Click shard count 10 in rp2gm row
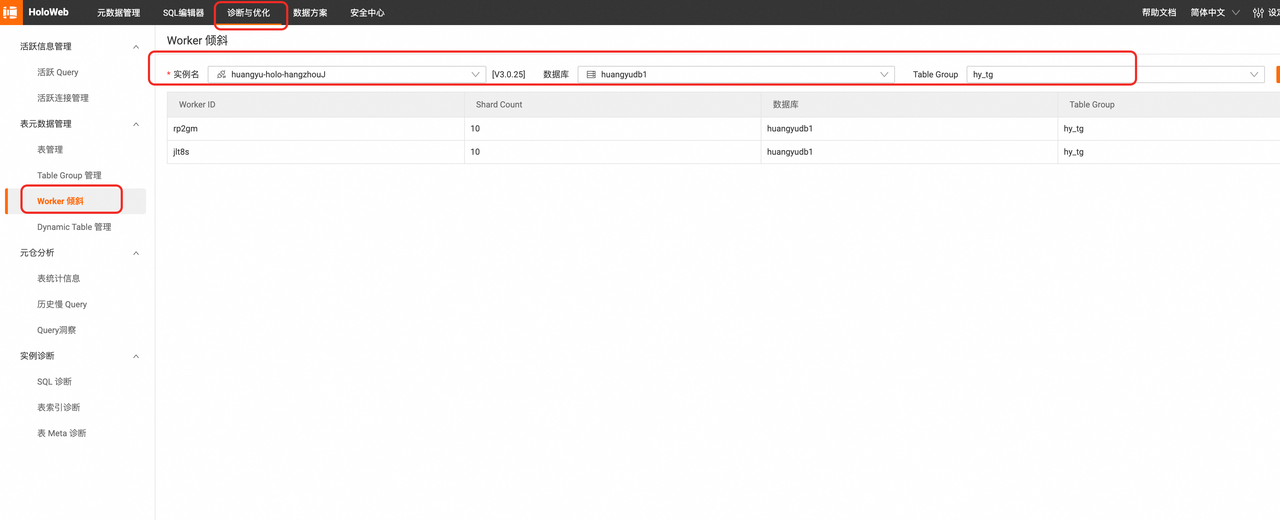 pos(475,128)
